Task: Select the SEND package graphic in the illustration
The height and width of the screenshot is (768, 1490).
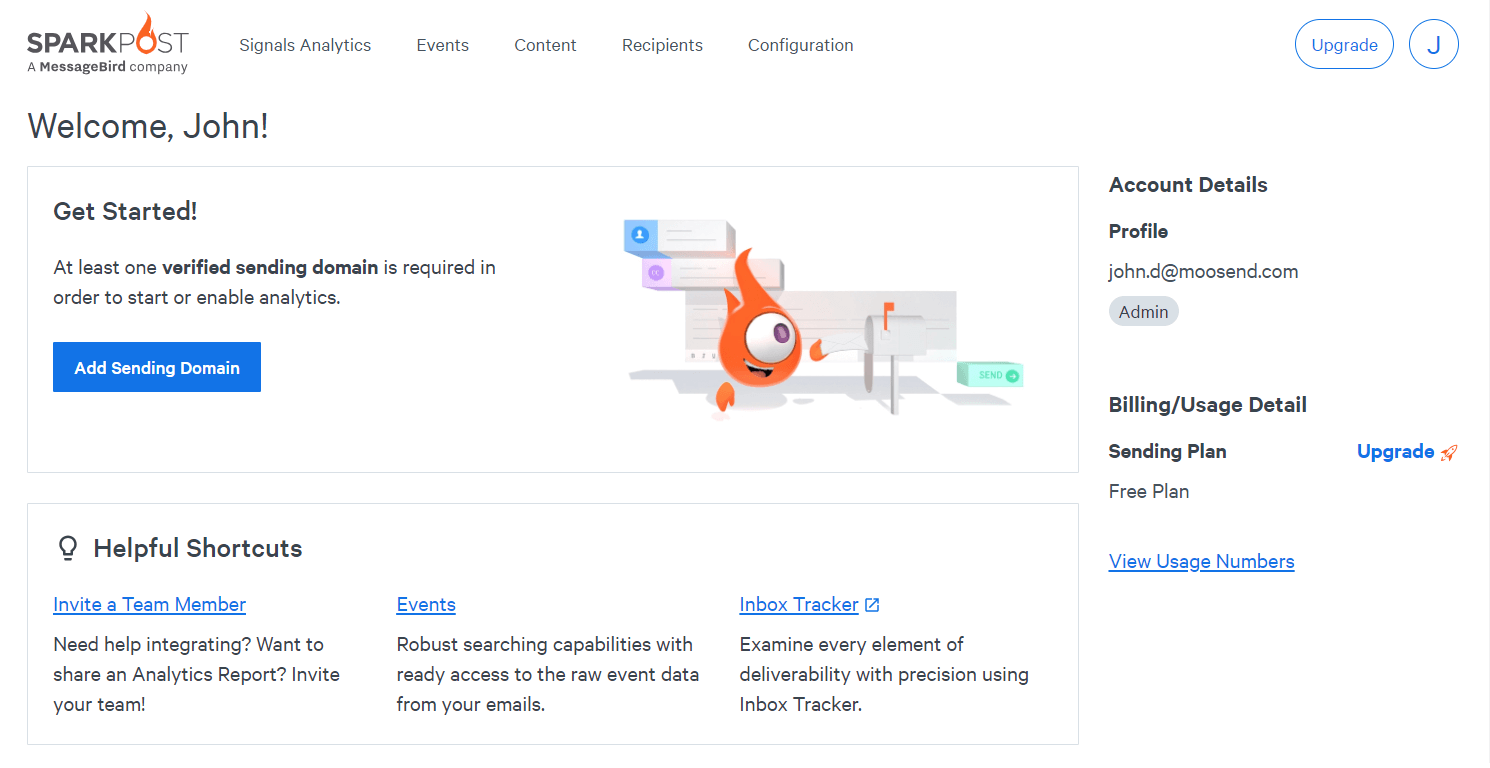Action: [991, 374]
